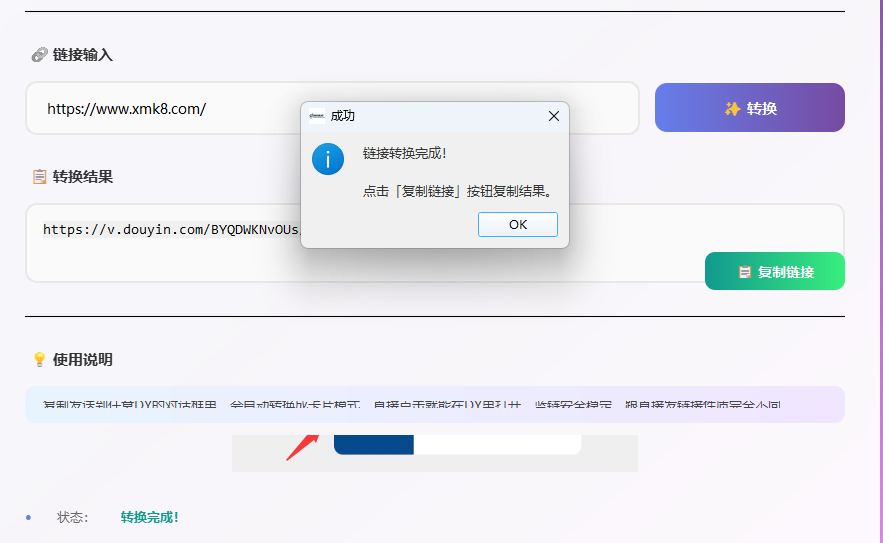The height and width of the screenshot is (543, 883).
Task: Click the 状态 label at the bottom
Action: [x=72, y=517]
